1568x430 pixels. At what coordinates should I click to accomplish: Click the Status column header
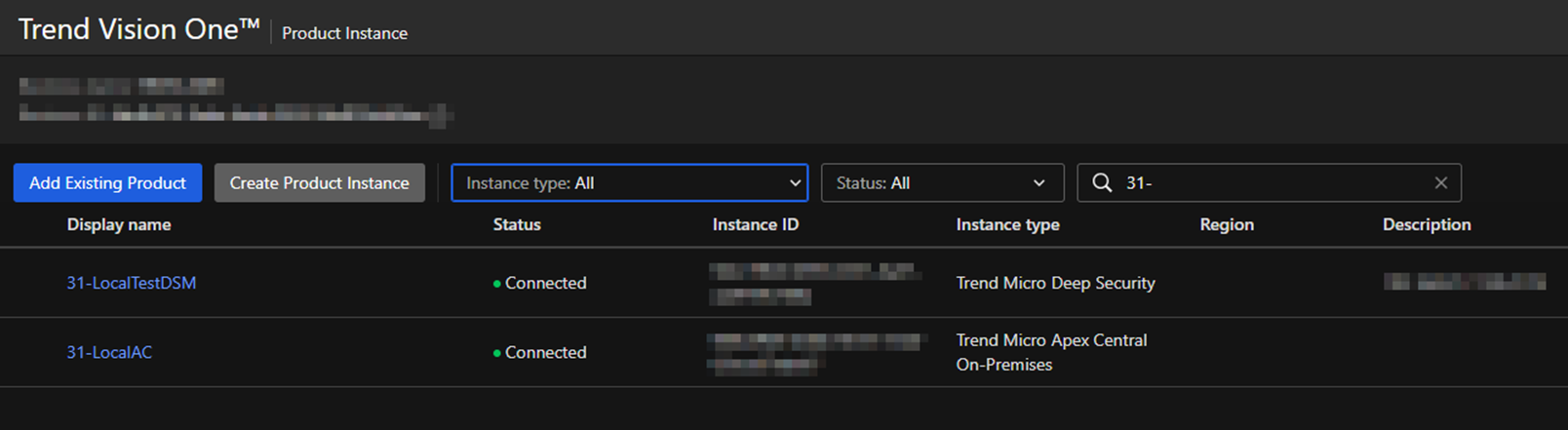[x=517, y=224]
